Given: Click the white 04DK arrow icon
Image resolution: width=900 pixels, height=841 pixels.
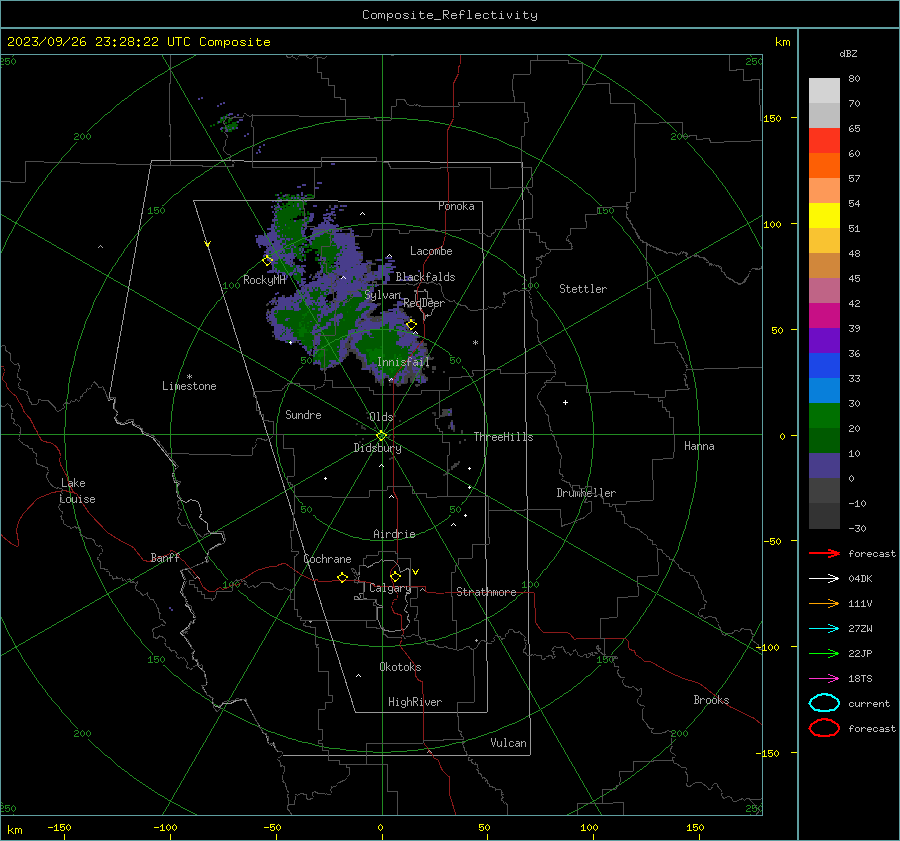Looking at the screenshot, I should coord(824,578).
